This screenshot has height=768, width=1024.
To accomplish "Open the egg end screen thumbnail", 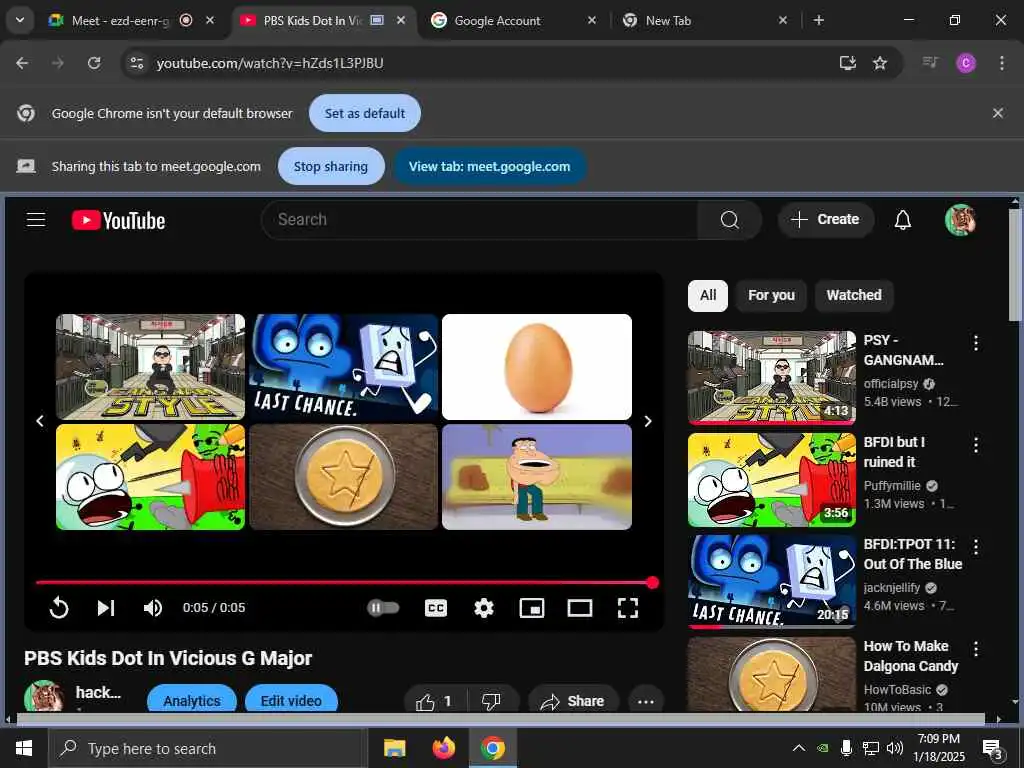I will point(537,367).
